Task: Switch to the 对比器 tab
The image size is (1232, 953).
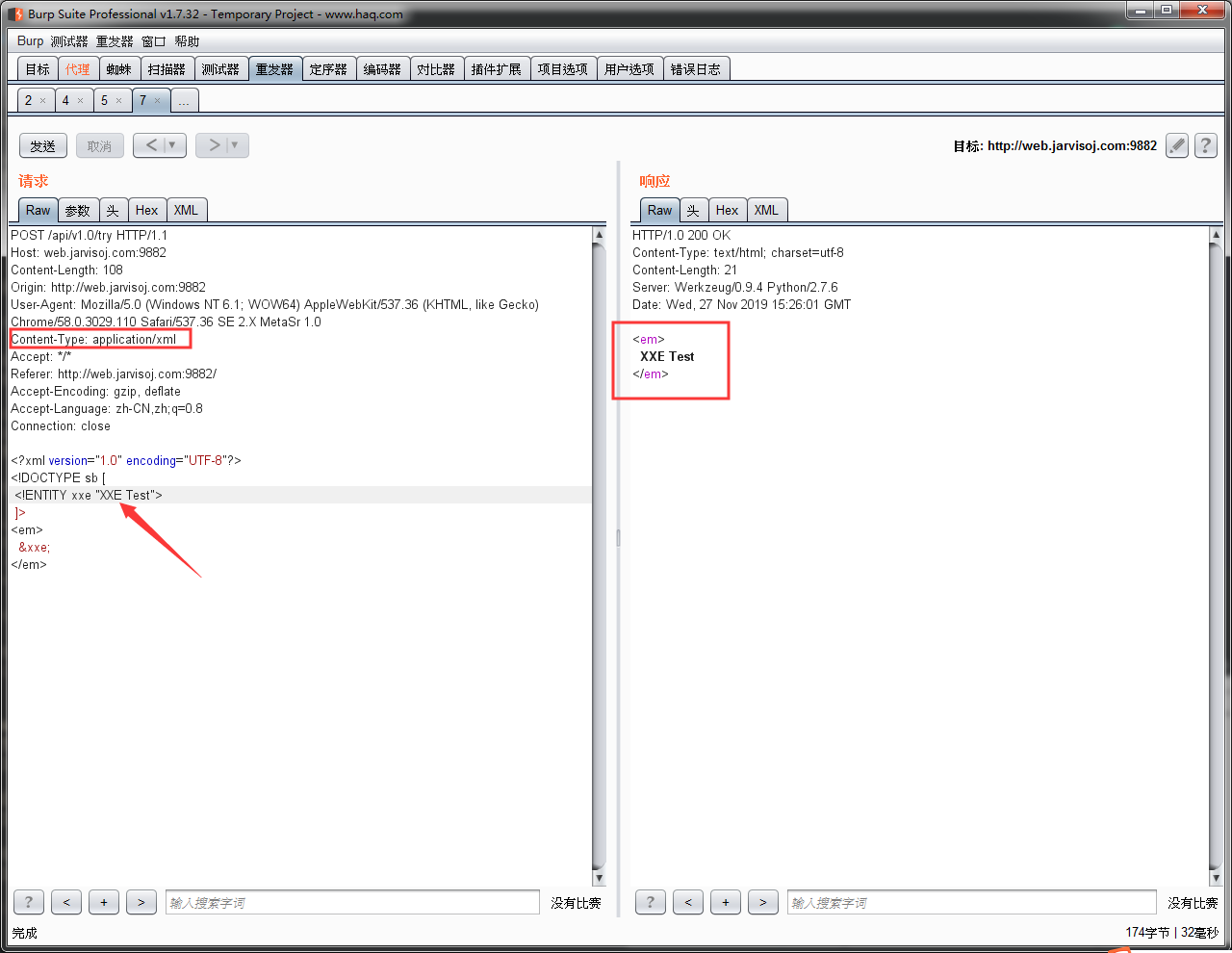Action: (436, 69)
